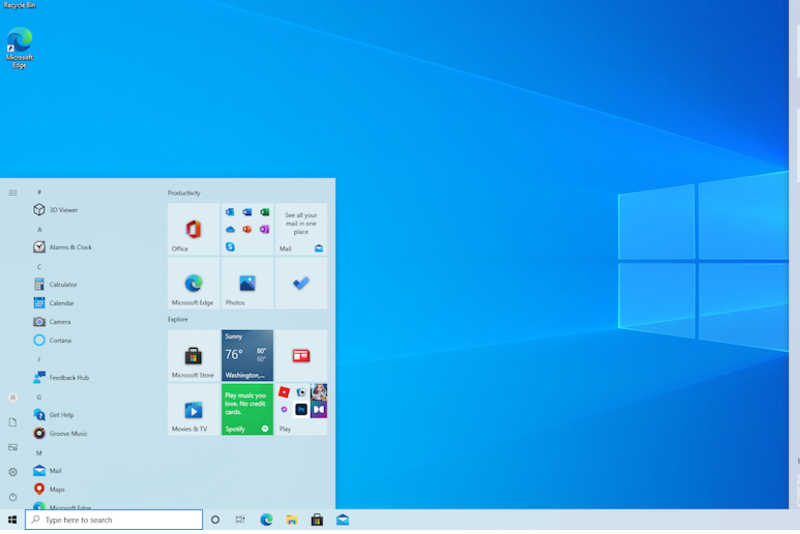Open Get Help app
800x534 pixels.
(54, 415)
